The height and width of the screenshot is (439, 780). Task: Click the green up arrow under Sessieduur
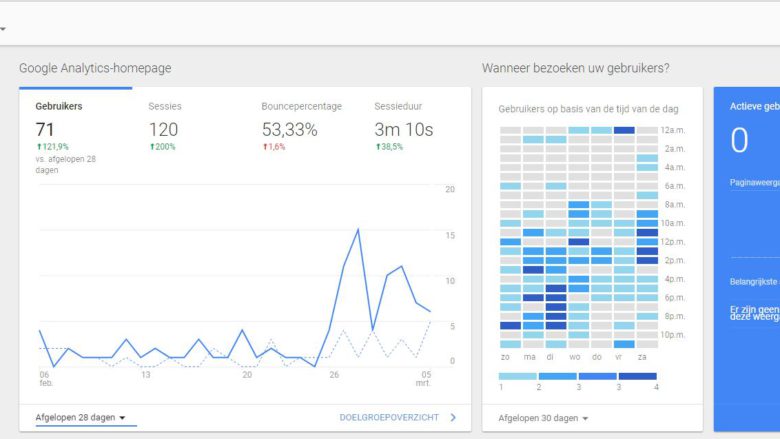pos(378,147)
